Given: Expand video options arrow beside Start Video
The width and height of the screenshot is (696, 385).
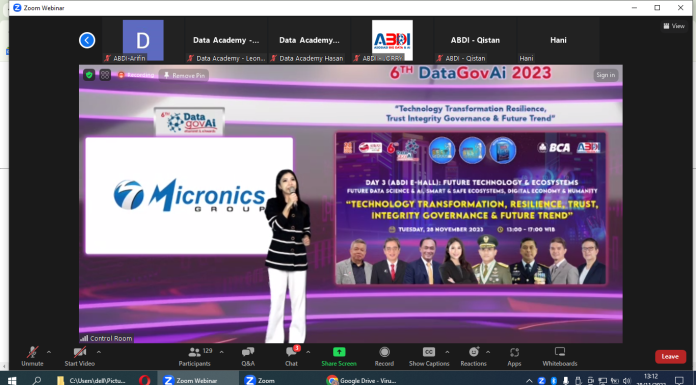Looking at the screenshot, I should 99,352.
